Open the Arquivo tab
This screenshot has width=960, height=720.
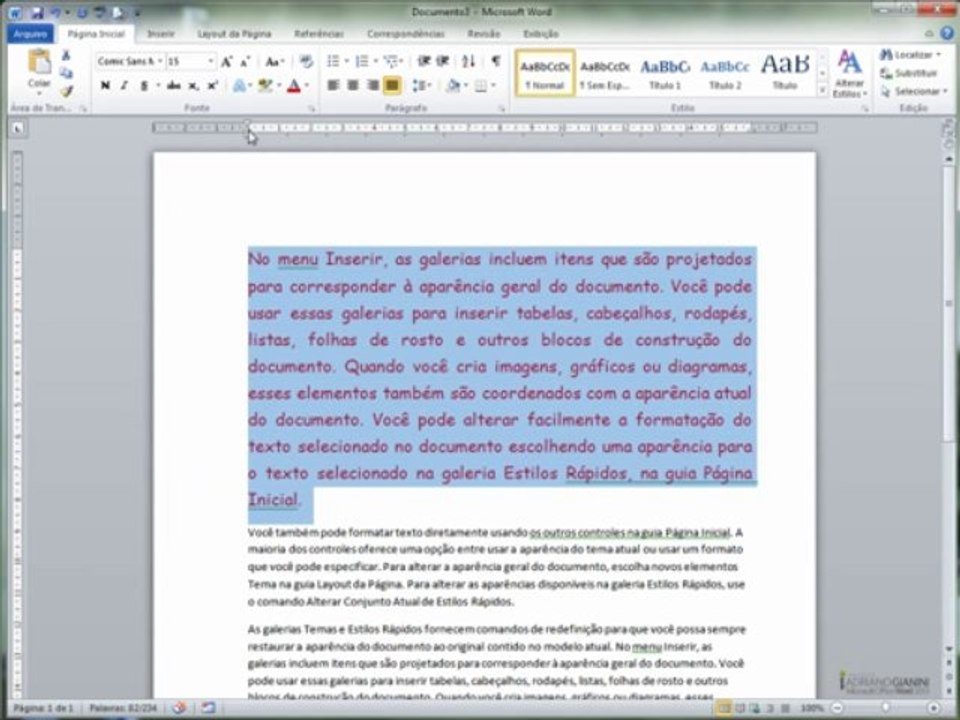pos(29,34)
